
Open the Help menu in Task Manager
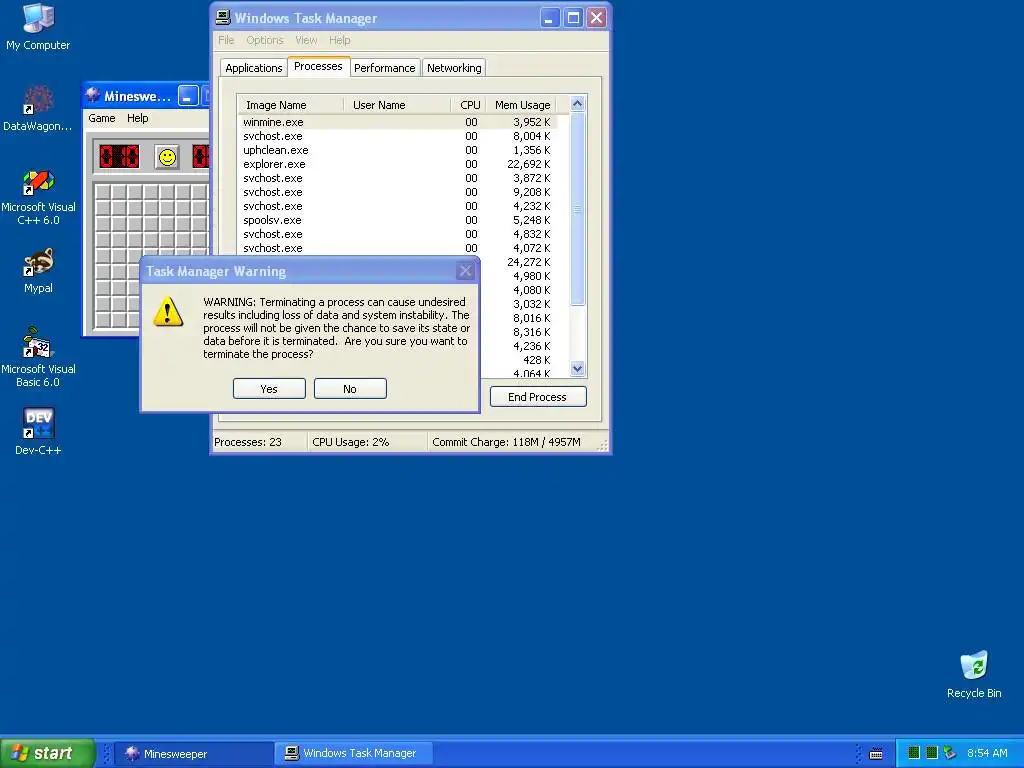coord(340,40)
